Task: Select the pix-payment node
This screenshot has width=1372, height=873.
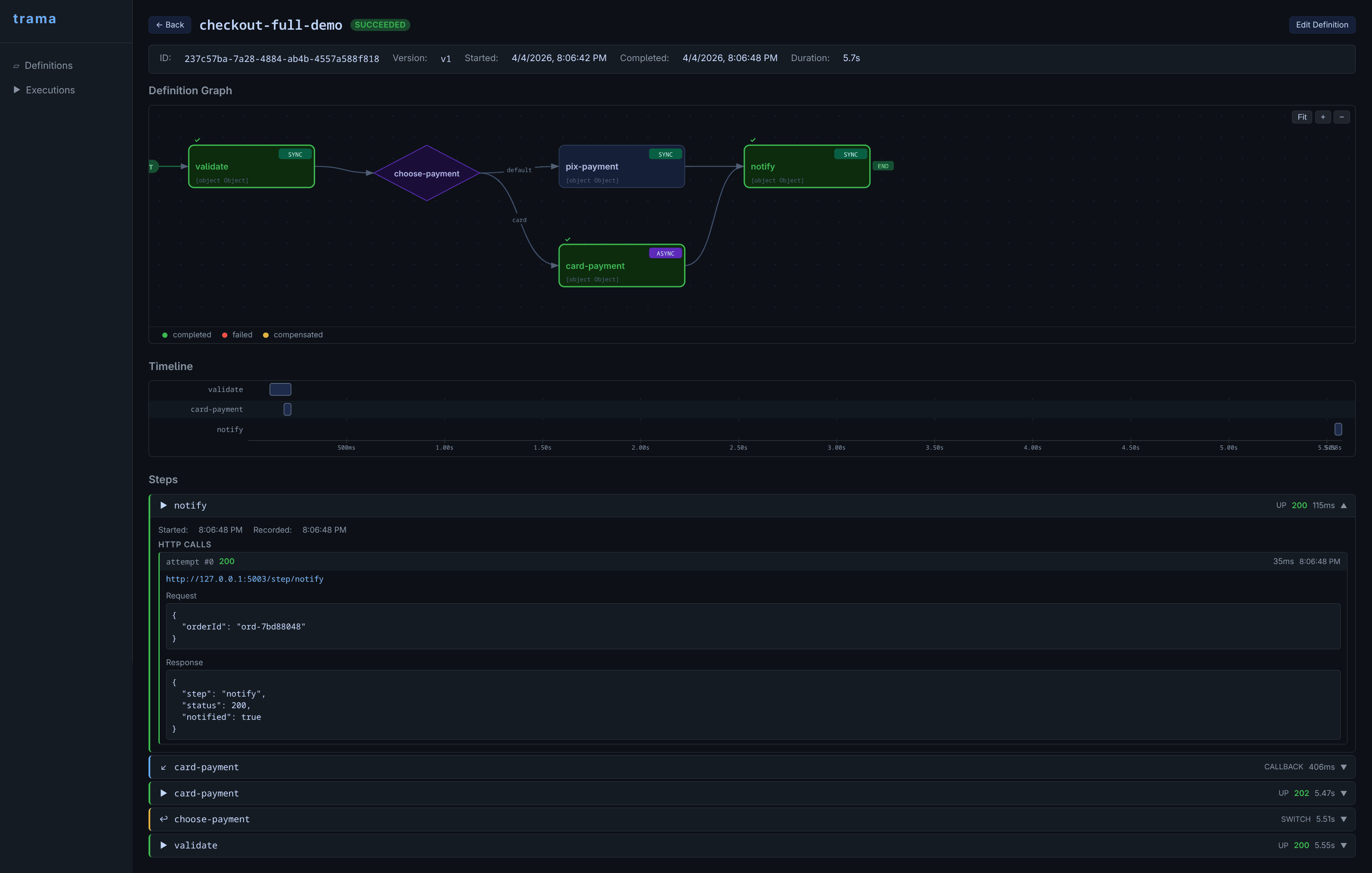Action: (x=622, y=166)
